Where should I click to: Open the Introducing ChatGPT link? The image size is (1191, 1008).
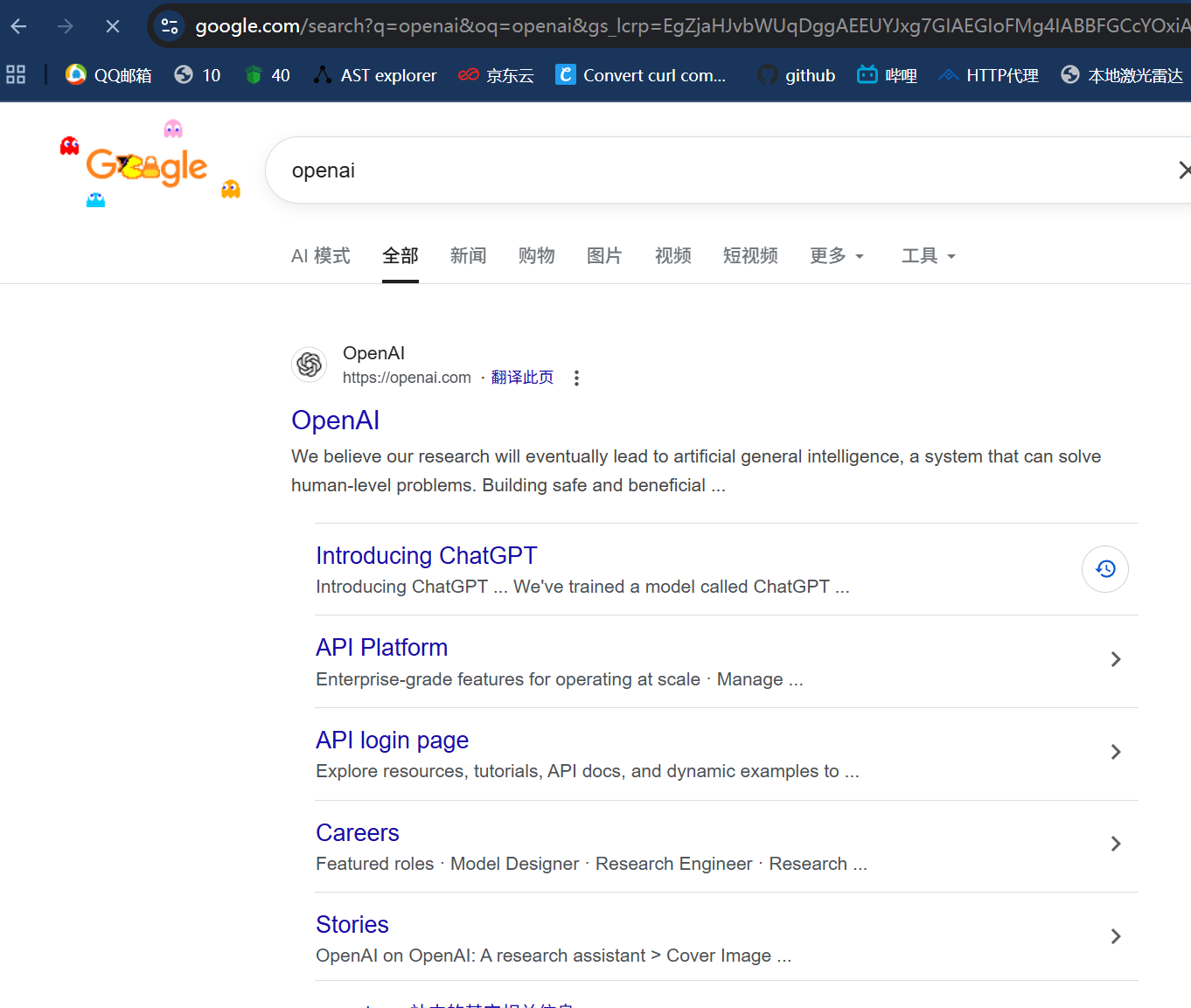click(426, 555)
